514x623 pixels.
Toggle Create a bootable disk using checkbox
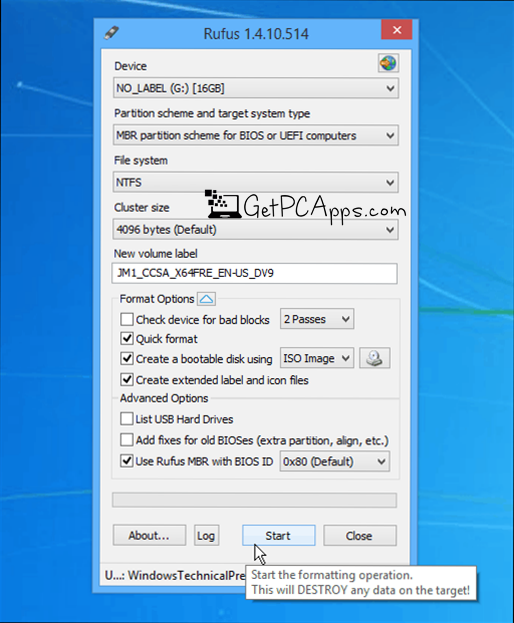tap(127, 358)
